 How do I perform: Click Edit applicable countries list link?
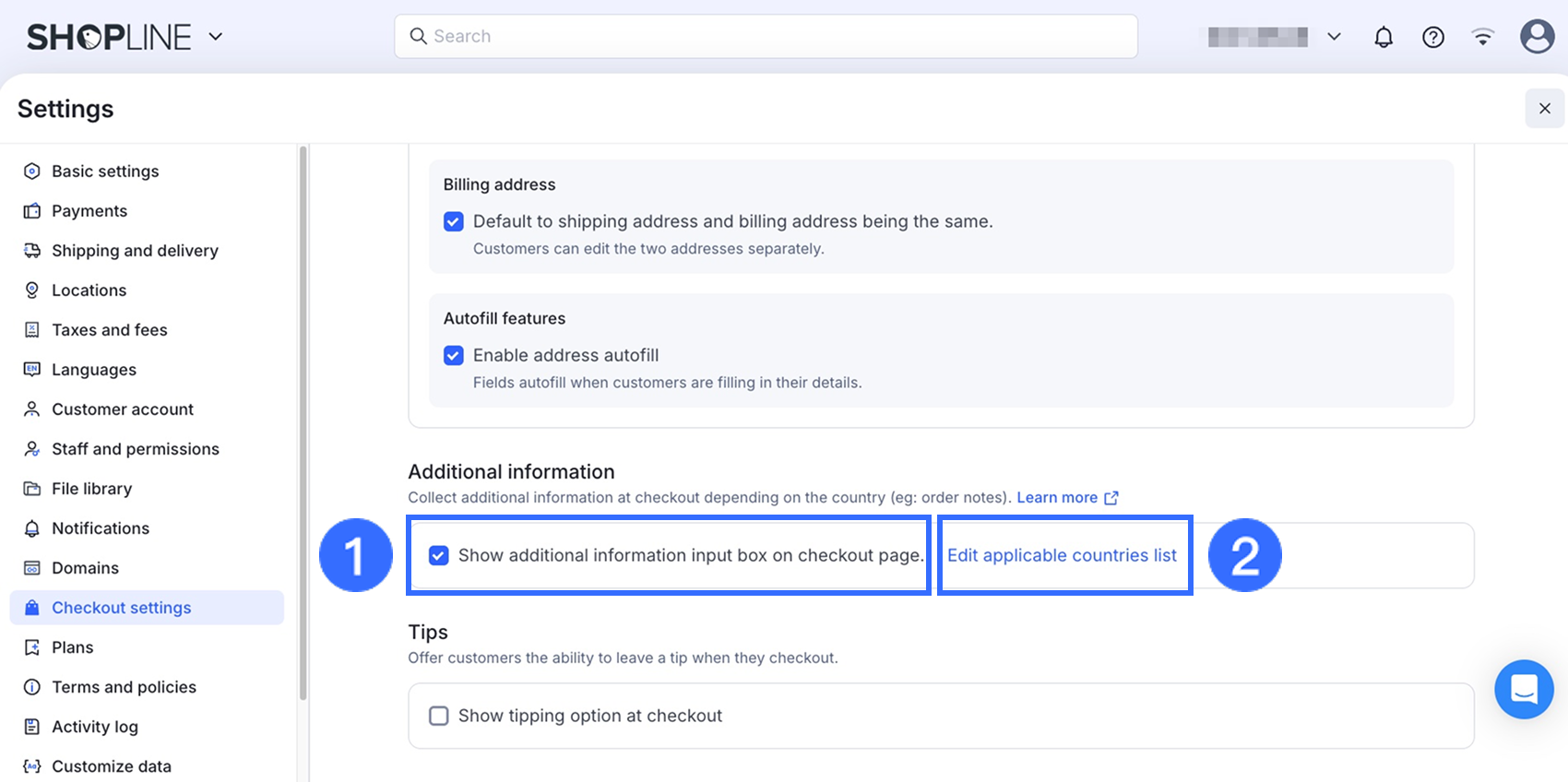pyautogui.click(x=1062, y=555)
